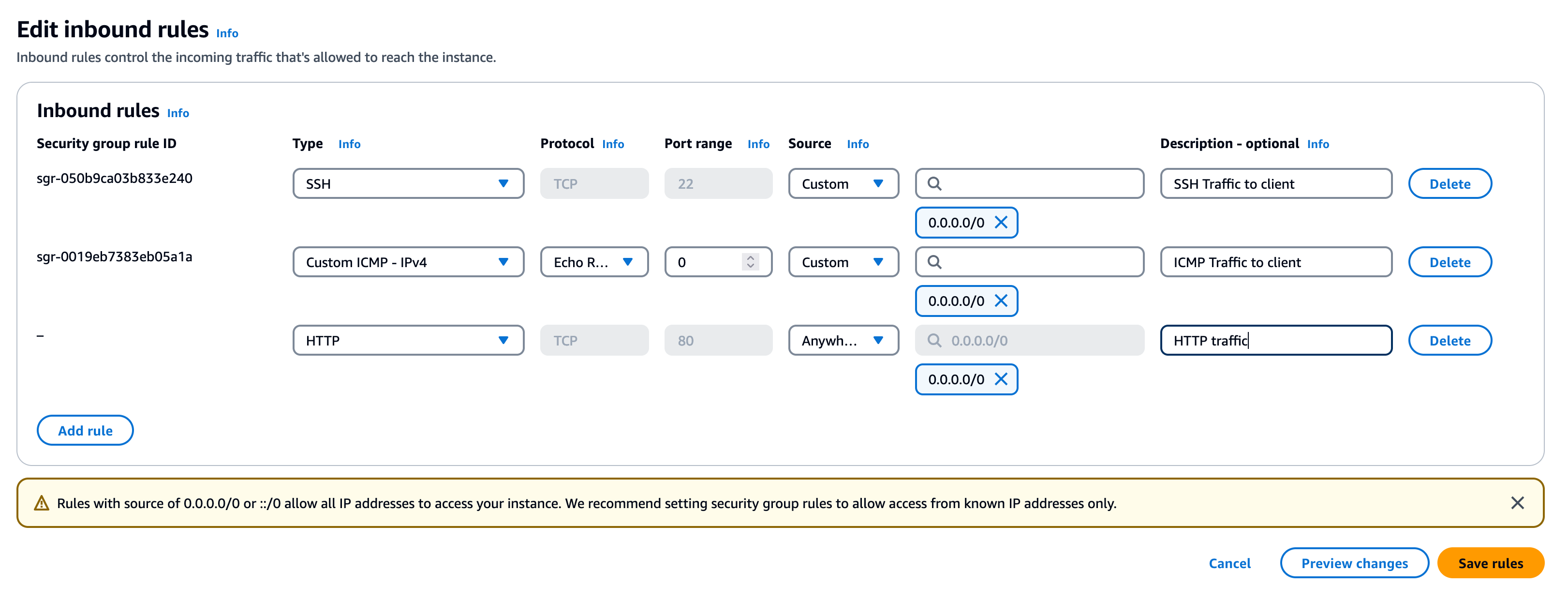Remove the 0.0.0.0/0 source from the ICMP rule
The image size is (1568, 601).
[x=1000, y=301]
